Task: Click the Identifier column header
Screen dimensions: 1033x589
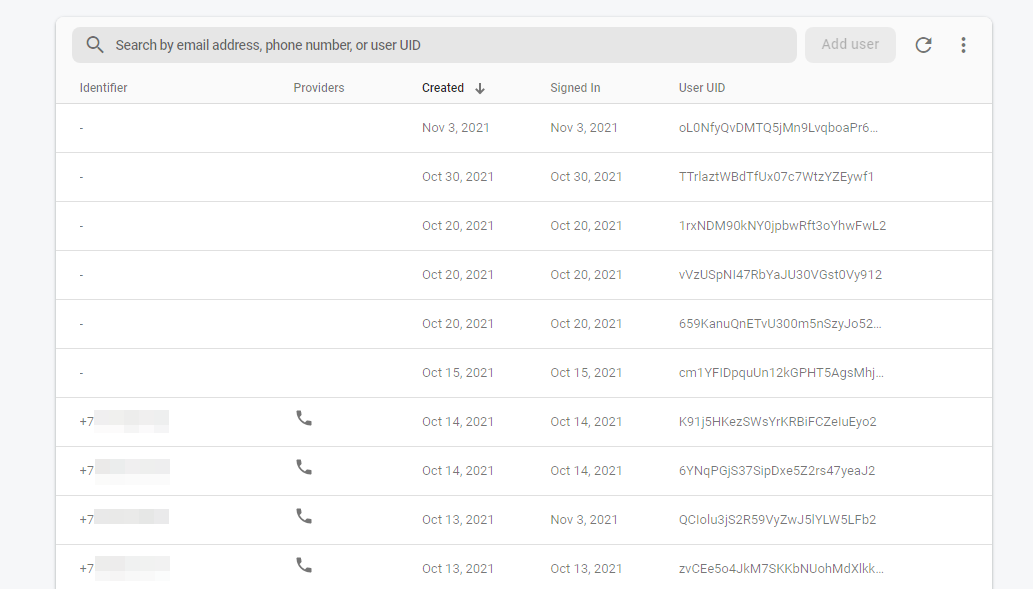Action: [x=104, y=88]
